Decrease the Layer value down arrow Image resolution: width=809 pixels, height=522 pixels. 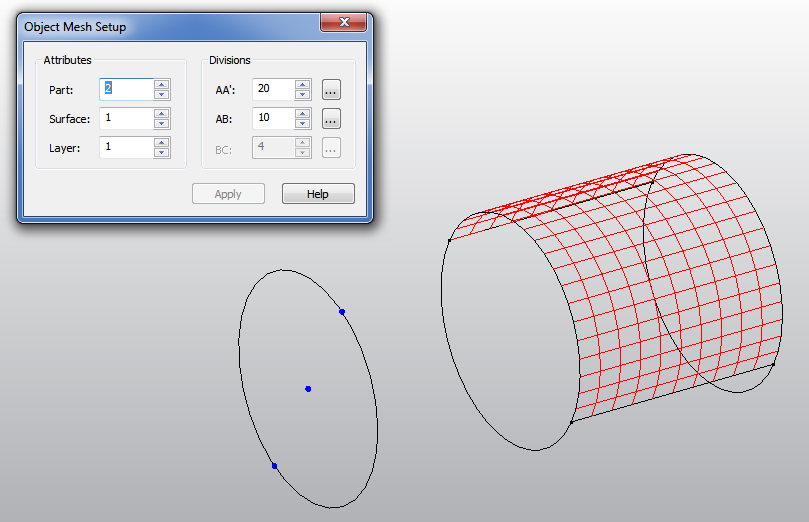(162, 153)
